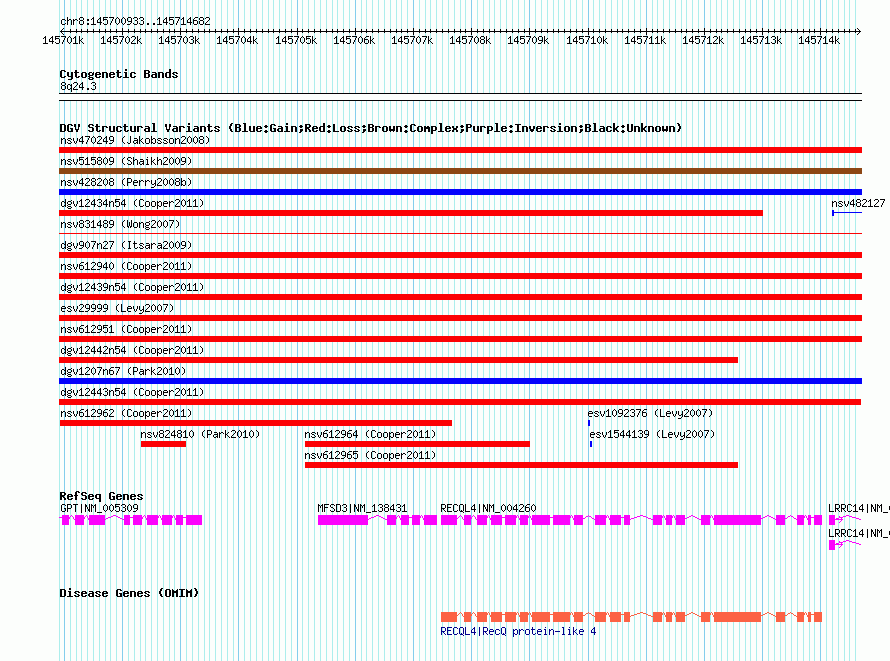Click the orange RECQL4 OMIM disease gene track
This screenshot has width=890, height=661.
631,617
